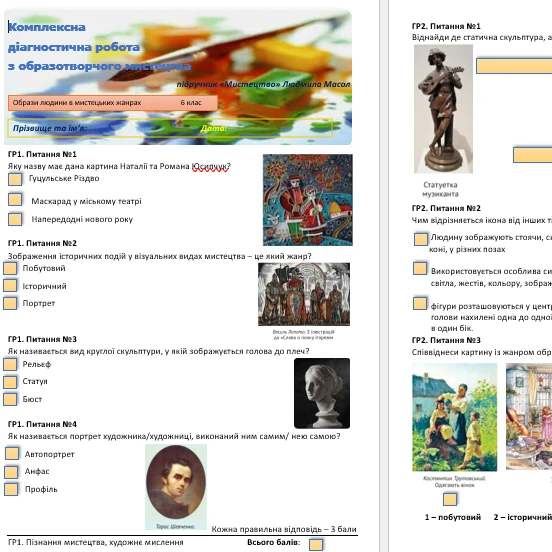
Task: Click the 'ГР1. Питання №2' heading
Action: point(42,243)
